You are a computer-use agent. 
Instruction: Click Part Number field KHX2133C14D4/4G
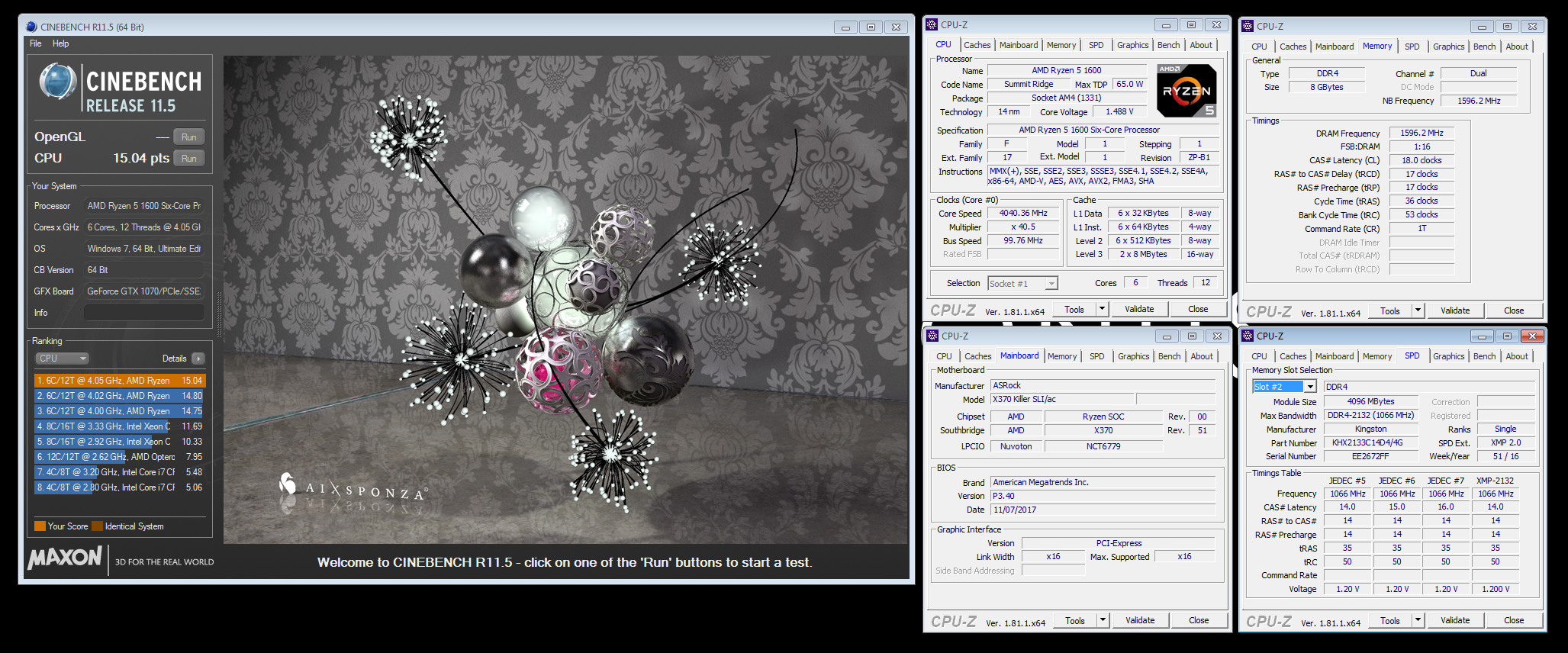[x=1371, y=442]
